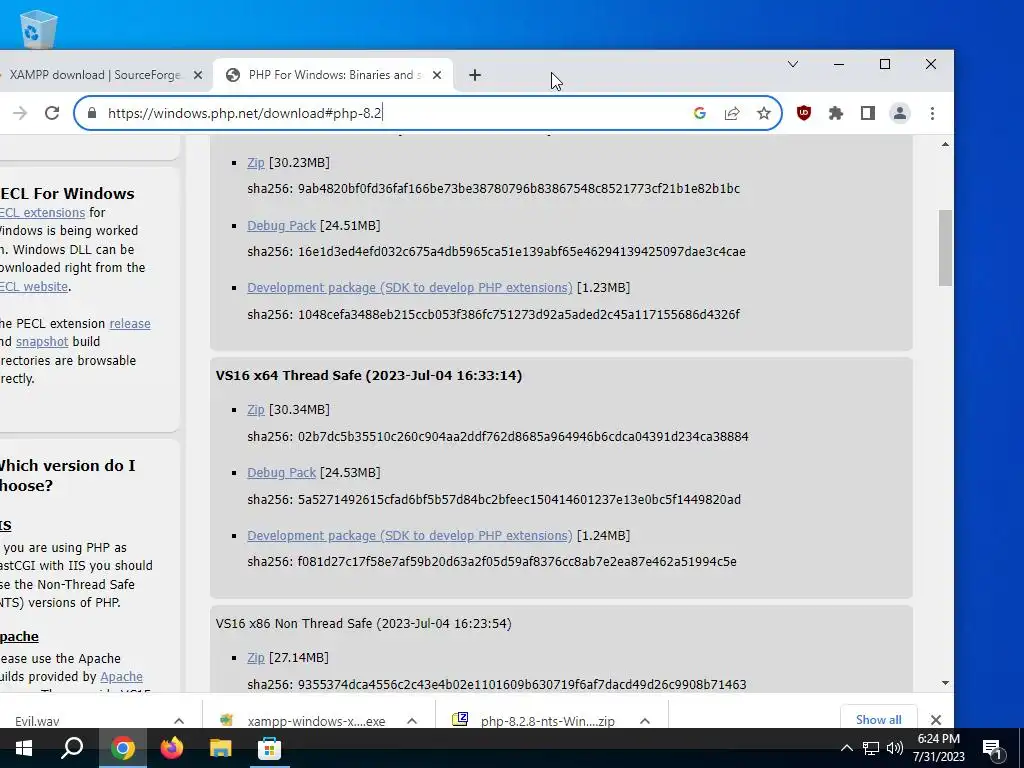Click the VS16 x86 Non Thread Safe heading
This screenshot has width=1024, height=768.
pos(364,624)
